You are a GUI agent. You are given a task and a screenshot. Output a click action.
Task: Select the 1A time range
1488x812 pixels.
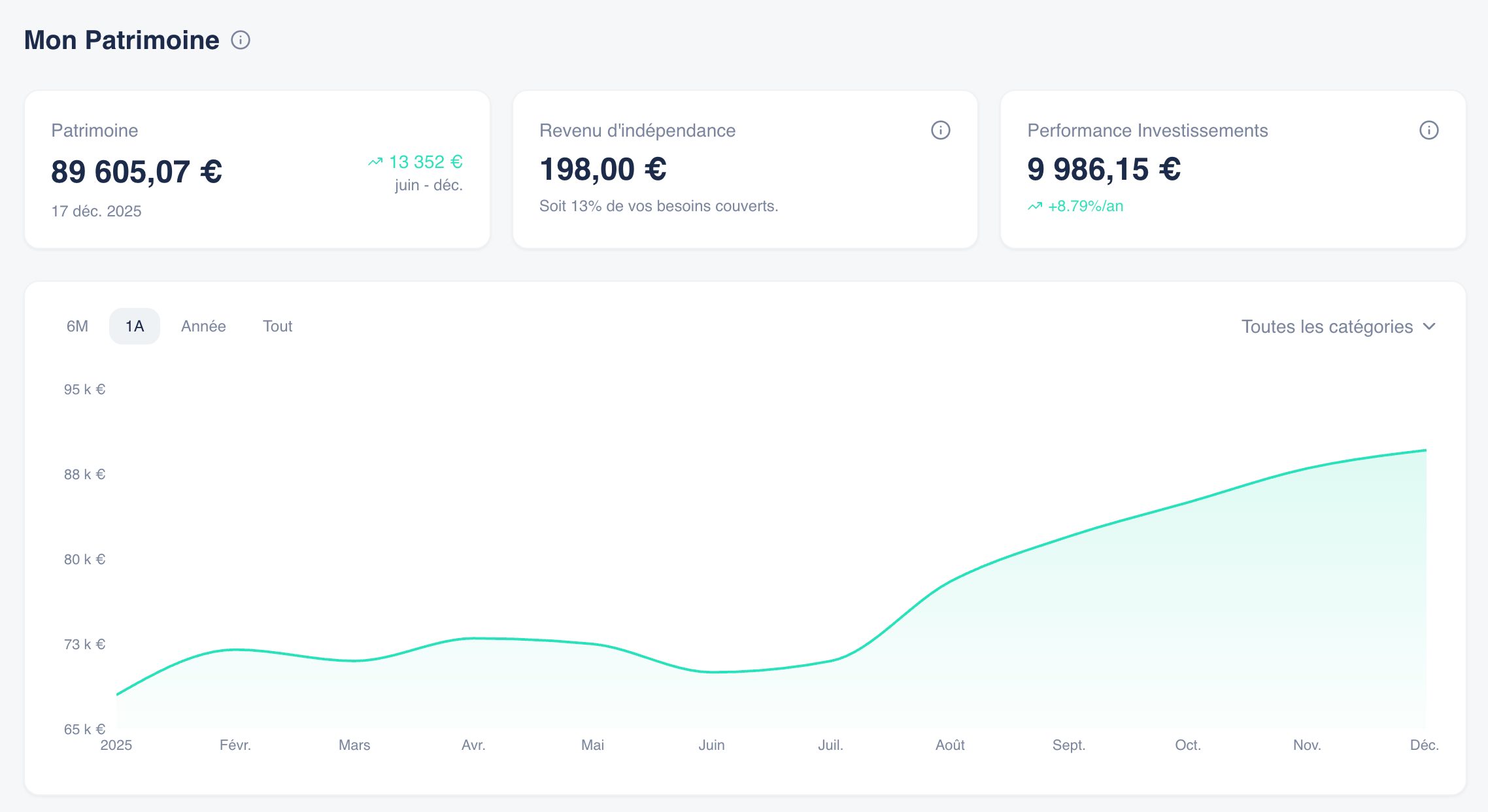pyautogui.click(x=135, y=326)
